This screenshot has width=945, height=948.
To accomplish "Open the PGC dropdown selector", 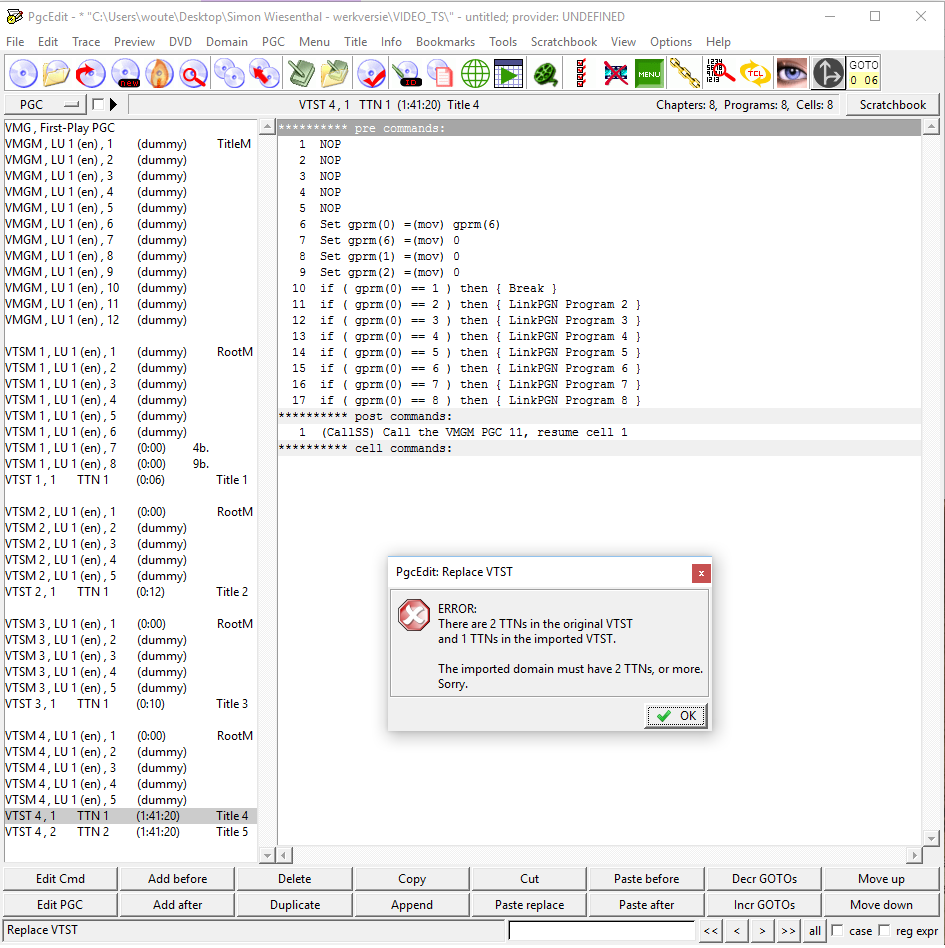I will tap(45, 105).
